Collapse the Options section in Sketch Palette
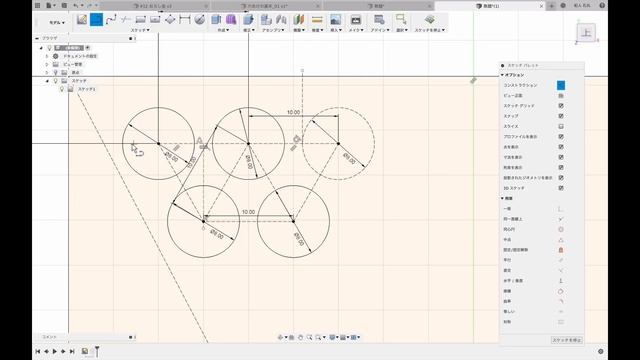Screen dimensions: 640x360 (x=502, y=75)
